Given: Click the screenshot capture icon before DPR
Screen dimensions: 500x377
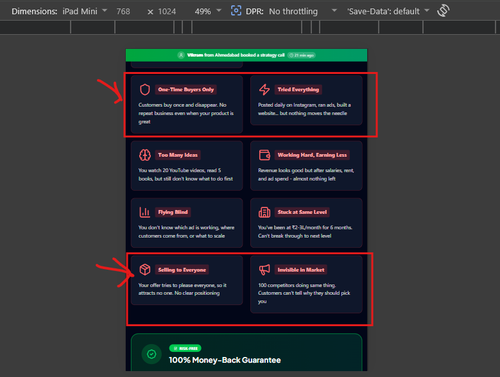Looking at the screenshot, I should point(236,11).
